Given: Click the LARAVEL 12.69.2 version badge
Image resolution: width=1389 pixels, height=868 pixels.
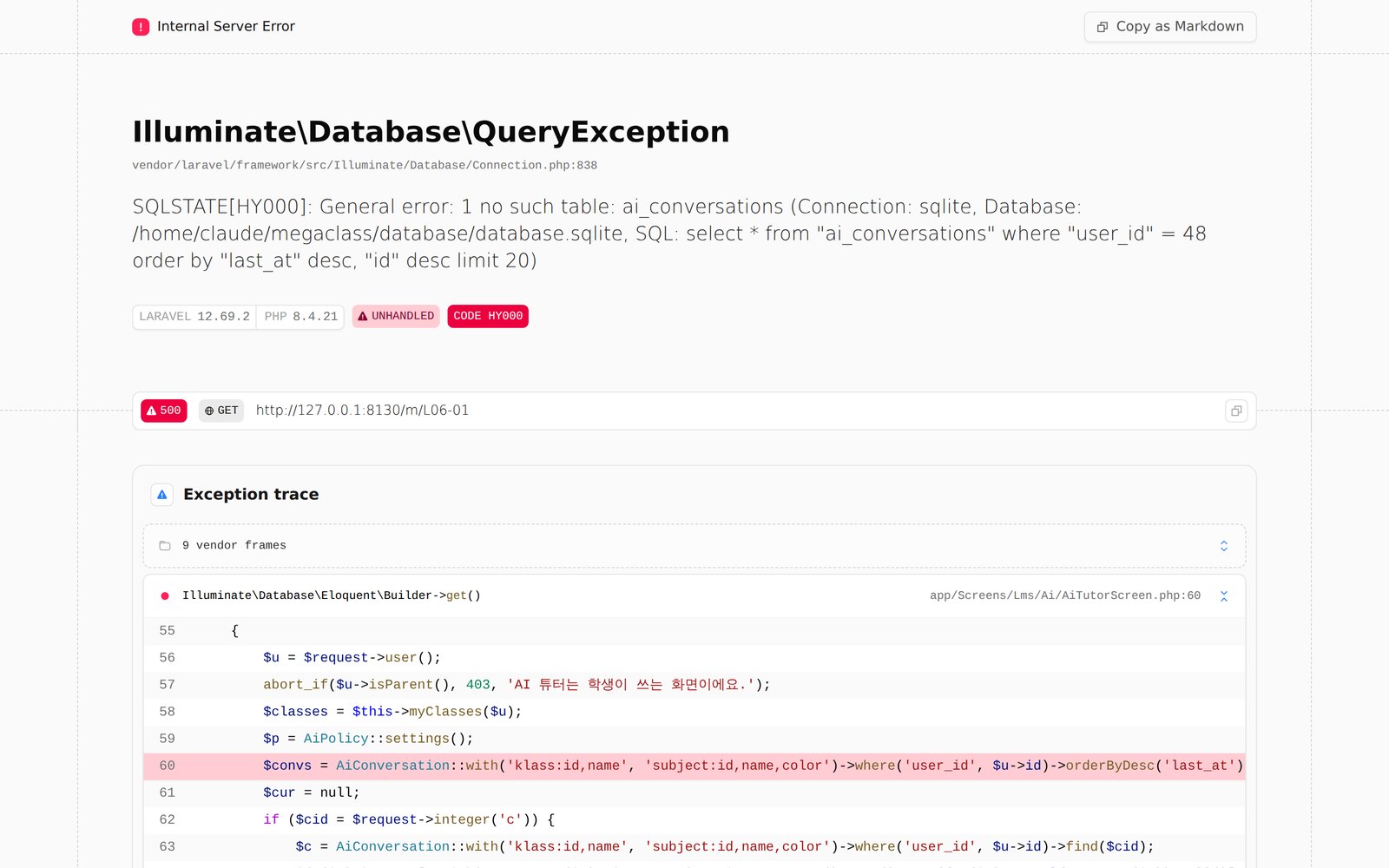Looking at the screenshot, I should click(194, 316).
